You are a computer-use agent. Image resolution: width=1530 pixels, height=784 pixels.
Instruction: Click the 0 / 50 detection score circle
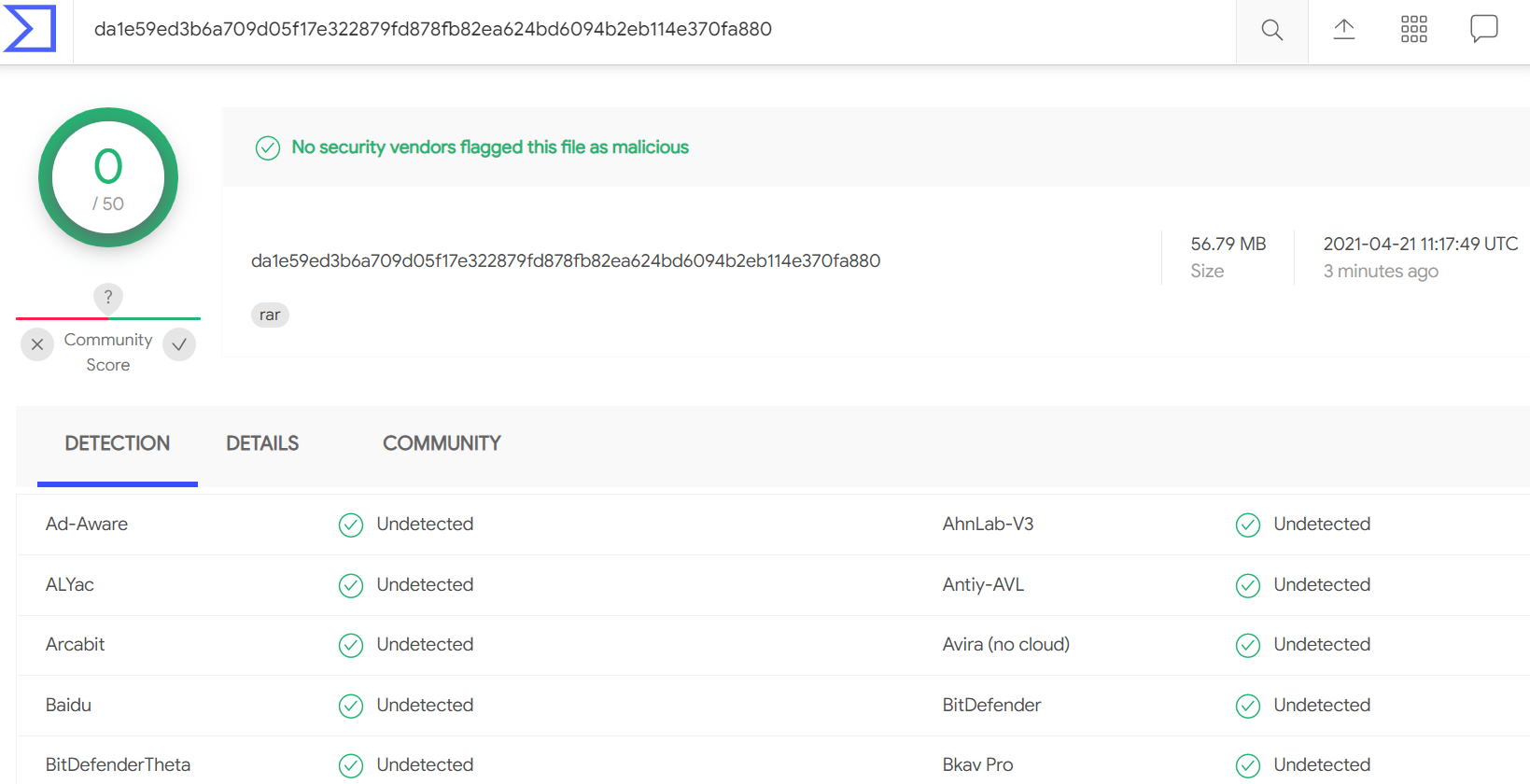(108, 177)
